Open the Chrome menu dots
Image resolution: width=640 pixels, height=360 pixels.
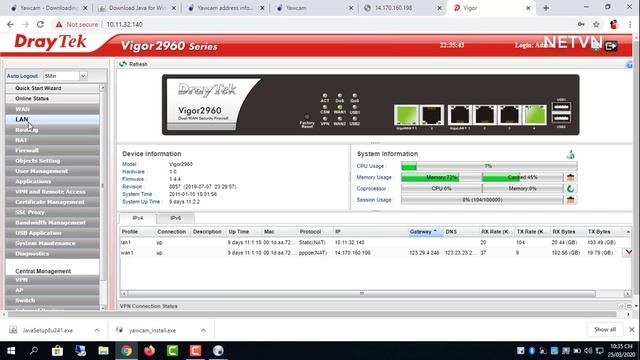point(631,24)
